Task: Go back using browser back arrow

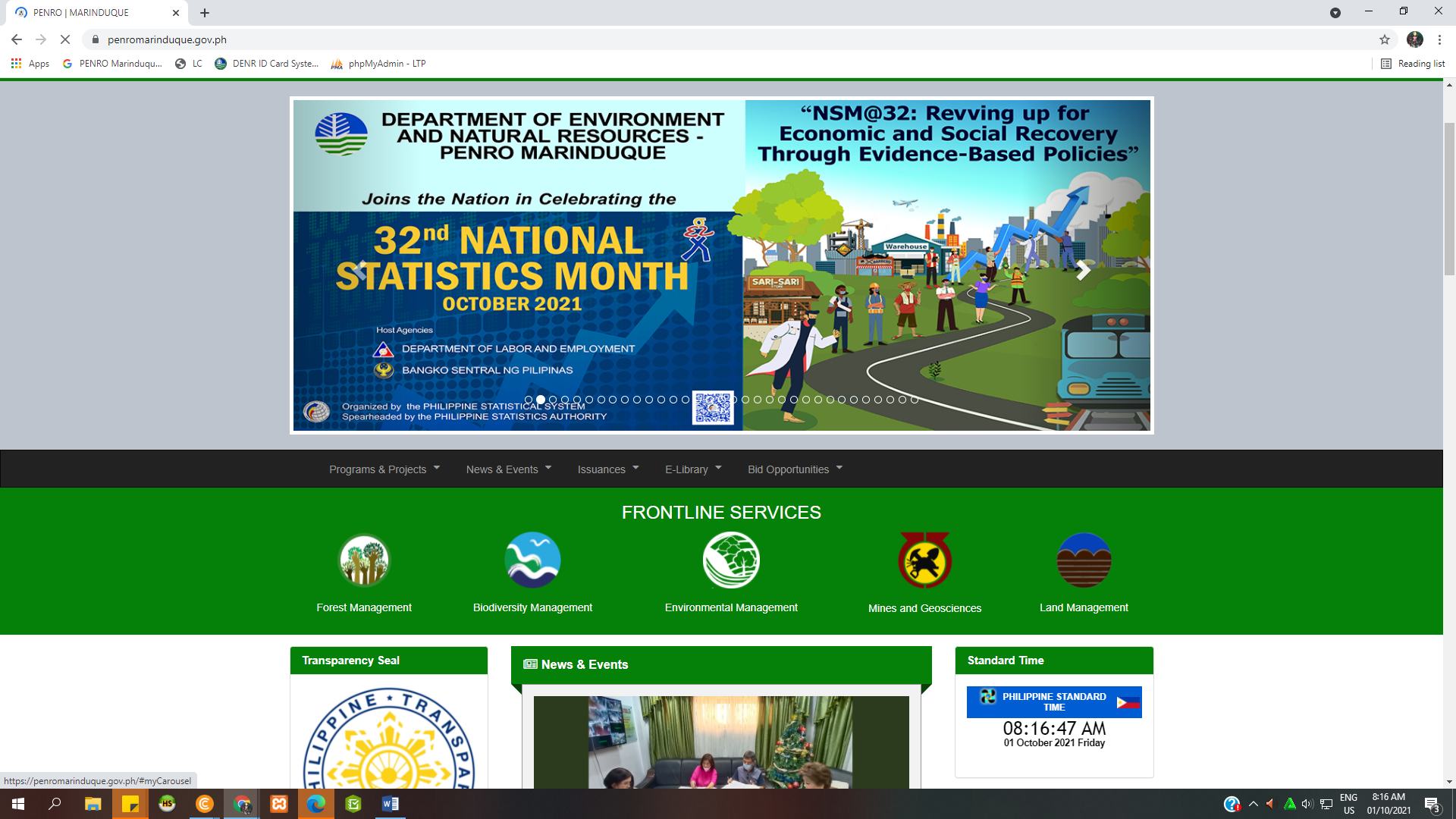Action: point(17,39)
